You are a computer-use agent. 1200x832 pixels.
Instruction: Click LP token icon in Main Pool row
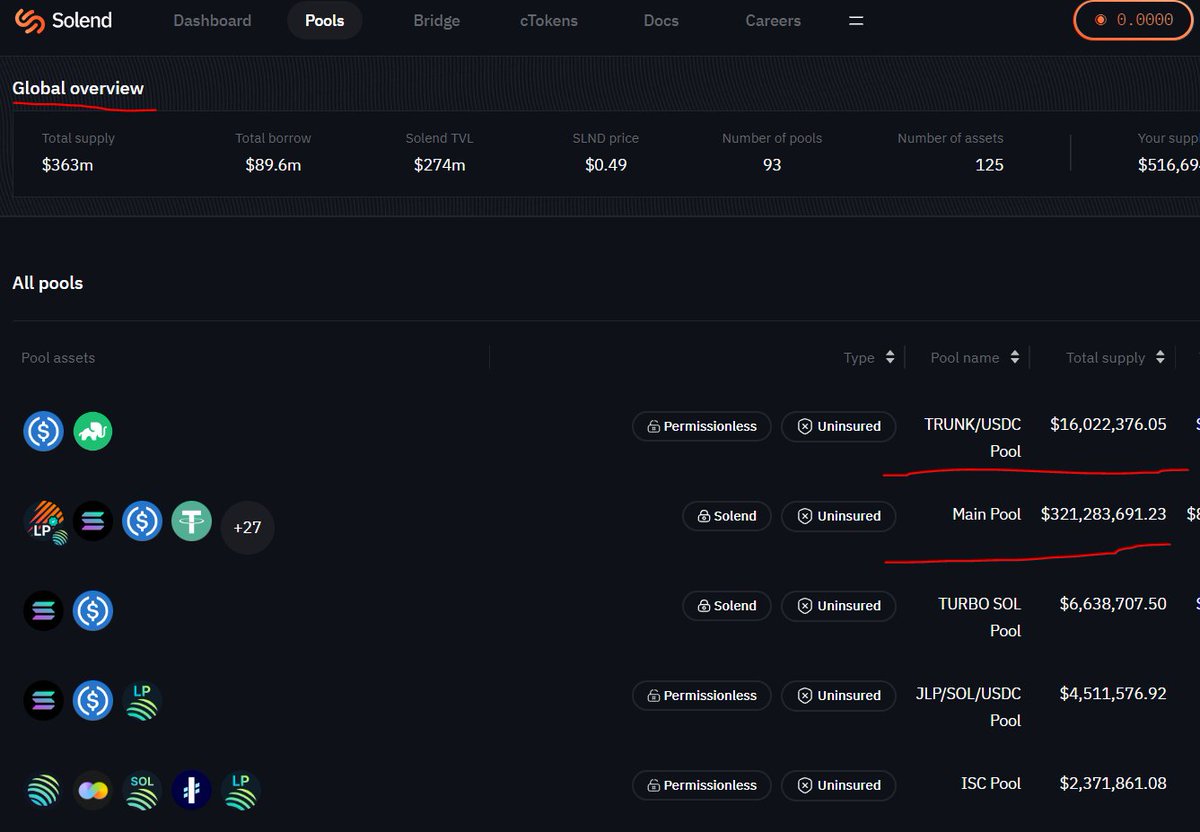coord(45,522)
